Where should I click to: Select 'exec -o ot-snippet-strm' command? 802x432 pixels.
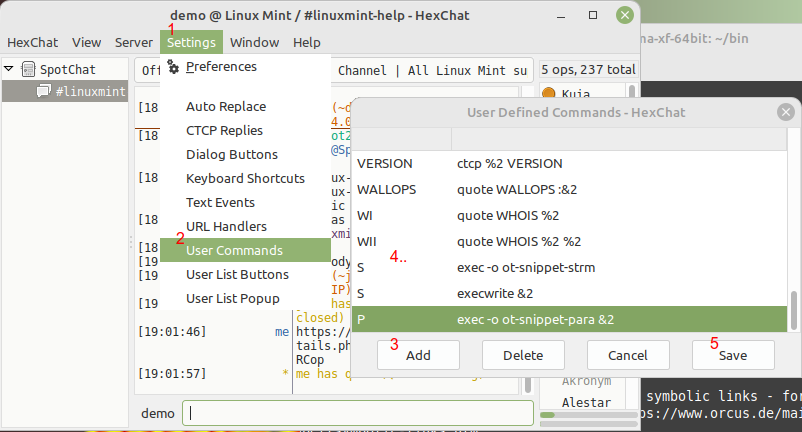526,267
